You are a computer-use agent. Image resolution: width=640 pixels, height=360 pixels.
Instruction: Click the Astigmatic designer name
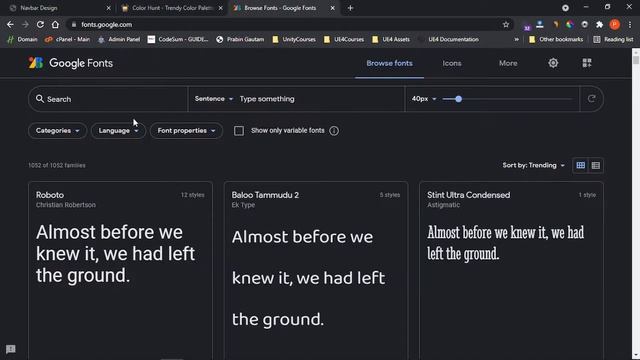coord(444,205)
